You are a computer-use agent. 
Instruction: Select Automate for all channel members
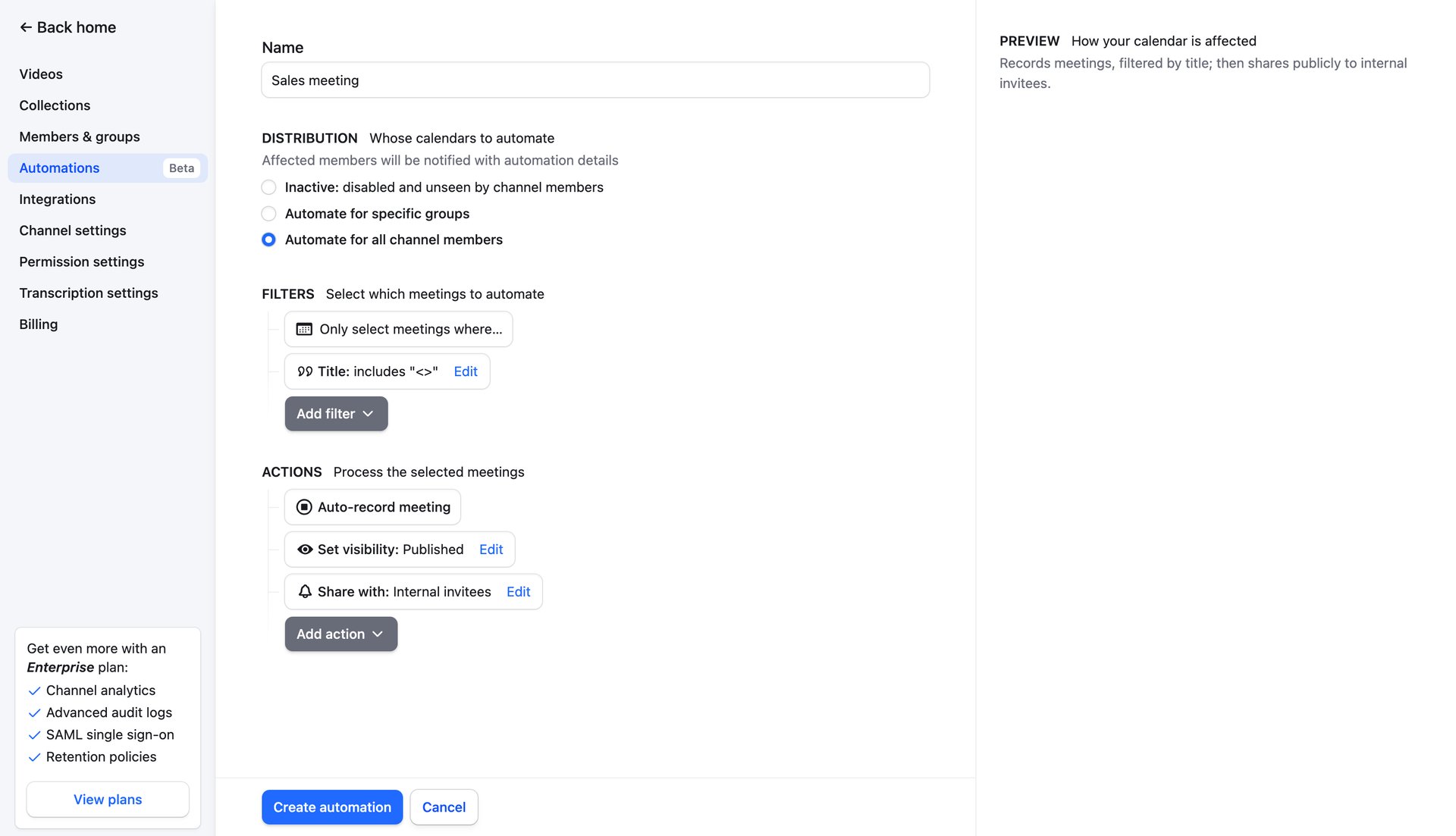pyautogui.click(x=268, y=240)
